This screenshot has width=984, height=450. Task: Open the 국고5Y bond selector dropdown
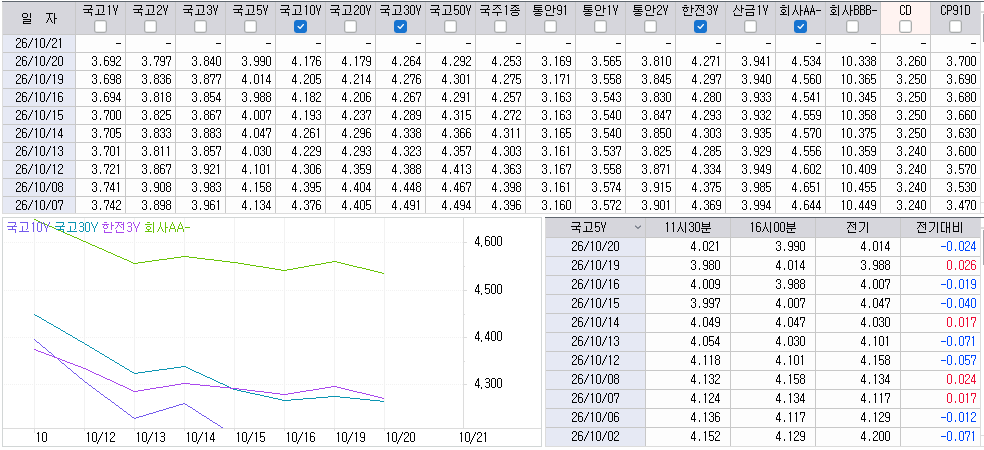pos(638,227)
